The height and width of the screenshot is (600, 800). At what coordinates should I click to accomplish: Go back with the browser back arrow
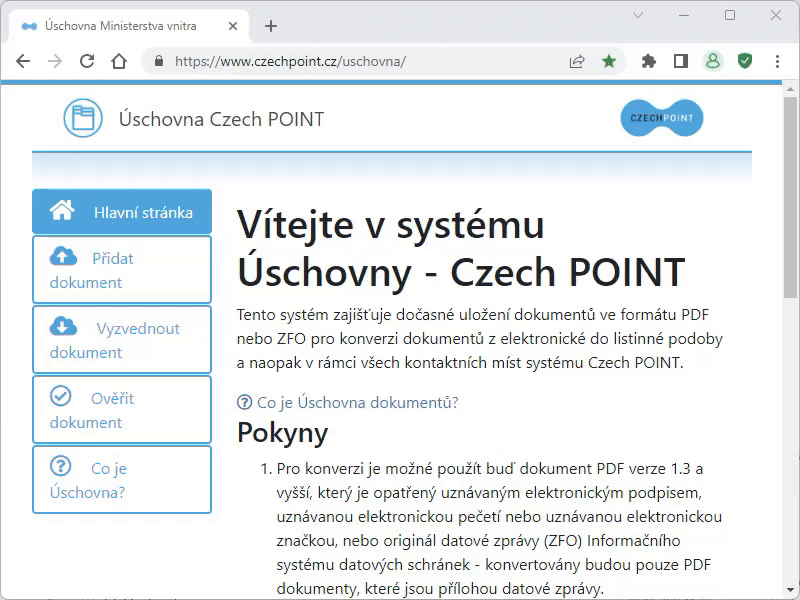coord(23,61)
